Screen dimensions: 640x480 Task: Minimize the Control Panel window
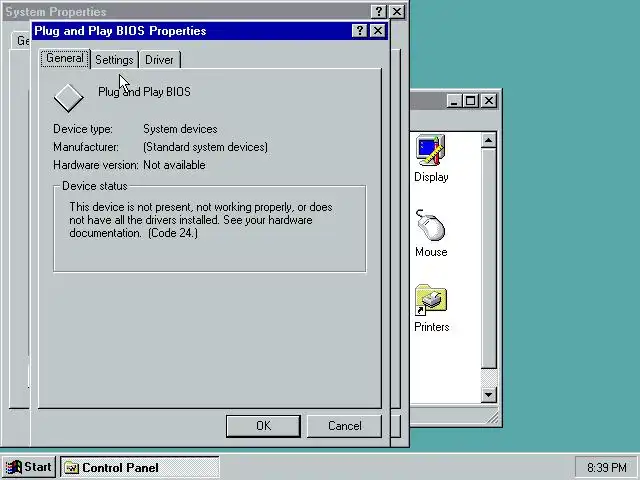[x=454, y=100]
